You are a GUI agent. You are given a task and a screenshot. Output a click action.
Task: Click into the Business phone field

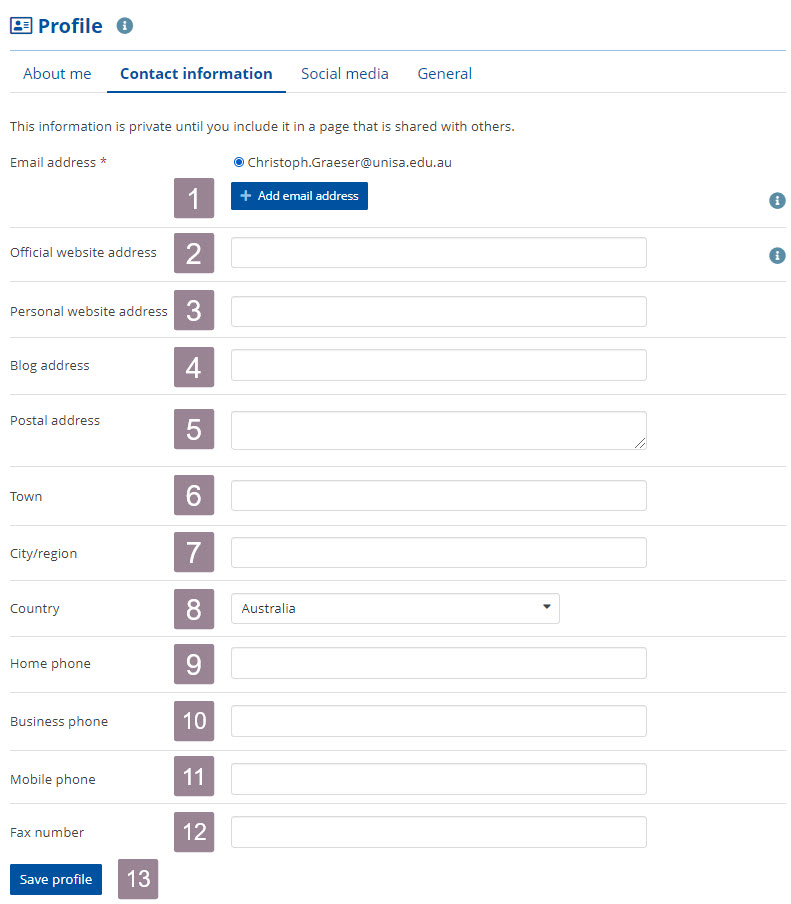coord(439,721)
